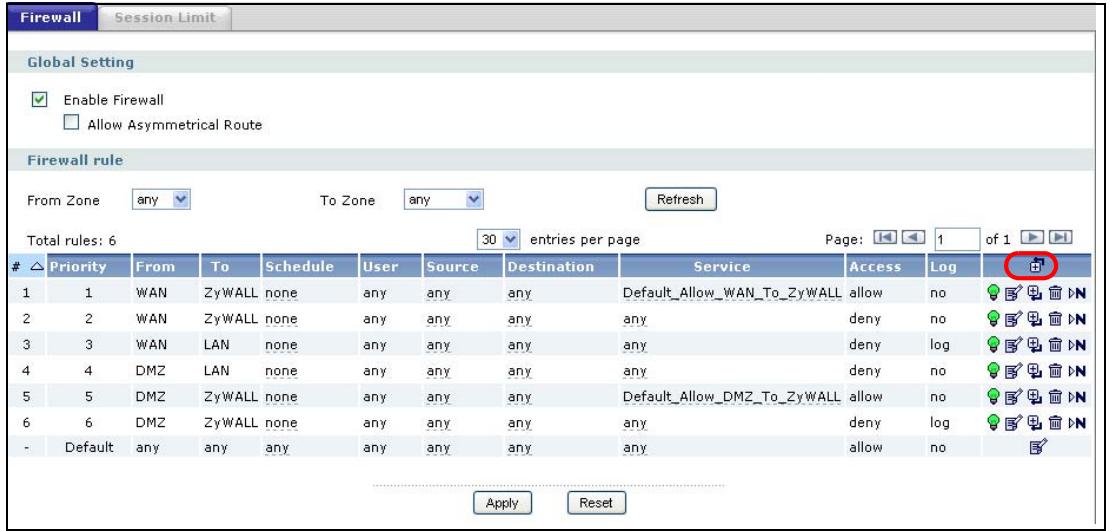Toggle the activate bulb for rule 4
The image size is (1109, 531).
tap(994, 370)
